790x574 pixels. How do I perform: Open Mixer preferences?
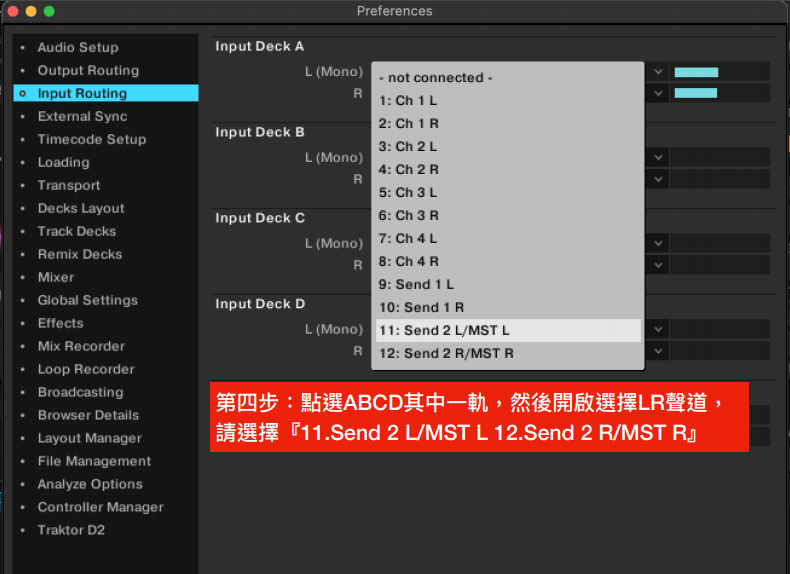point(55,277)
